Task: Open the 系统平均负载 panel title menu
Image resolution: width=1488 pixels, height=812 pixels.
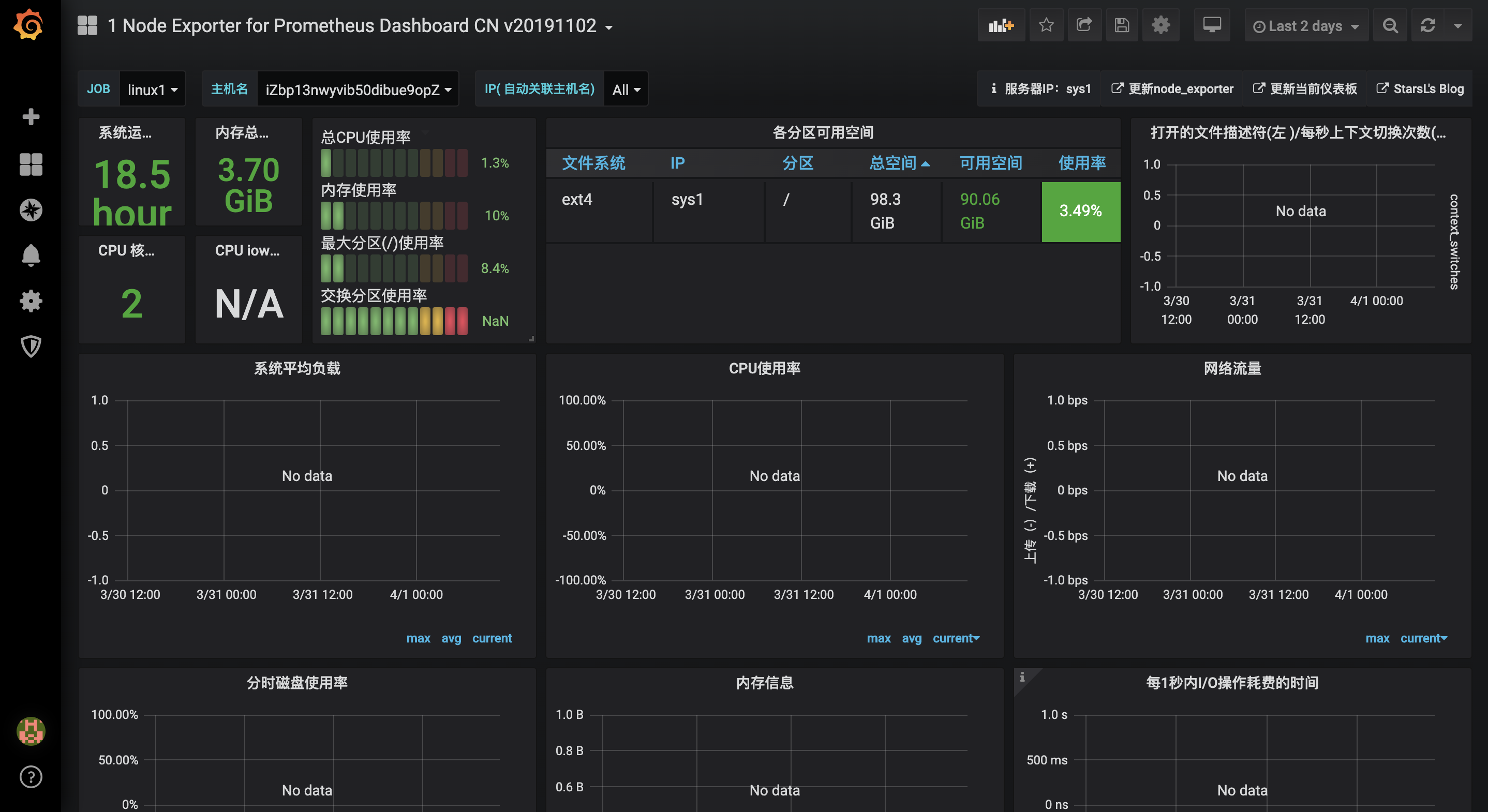Action: coord(297,368)
